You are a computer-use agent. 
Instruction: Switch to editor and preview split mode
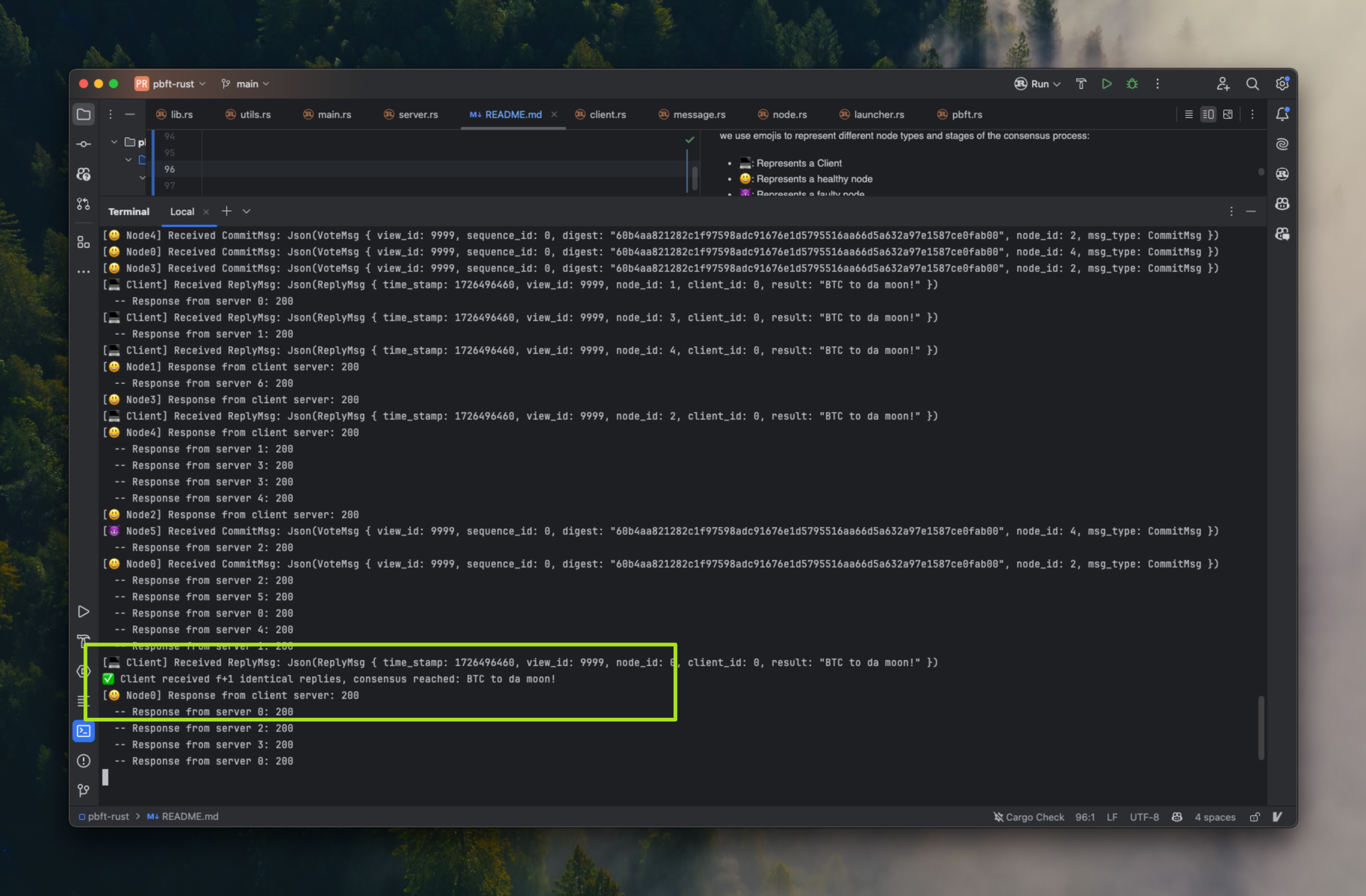(1208, 114)
